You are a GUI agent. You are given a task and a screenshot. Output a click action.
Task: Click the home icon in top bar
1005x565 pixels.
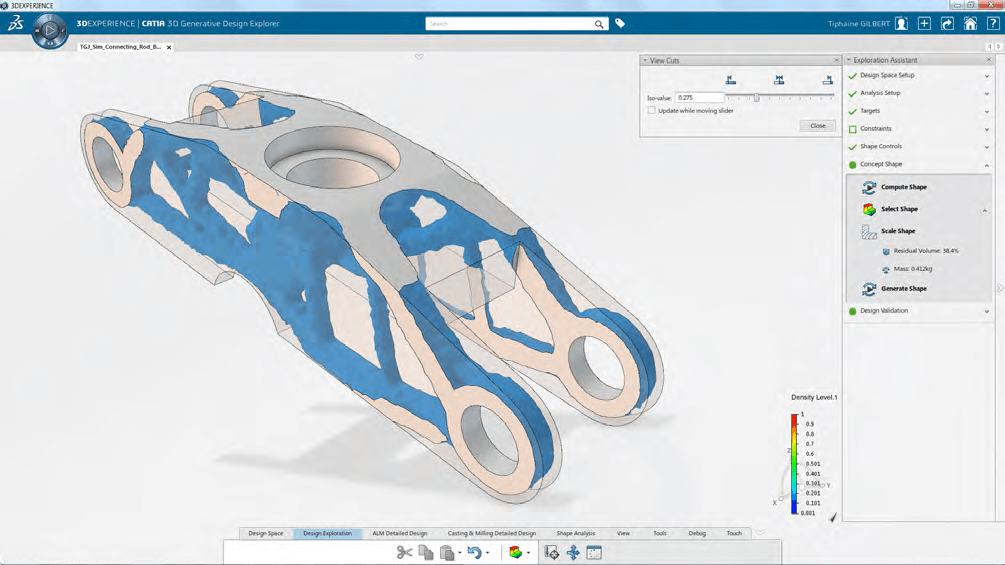pos(970,24)
